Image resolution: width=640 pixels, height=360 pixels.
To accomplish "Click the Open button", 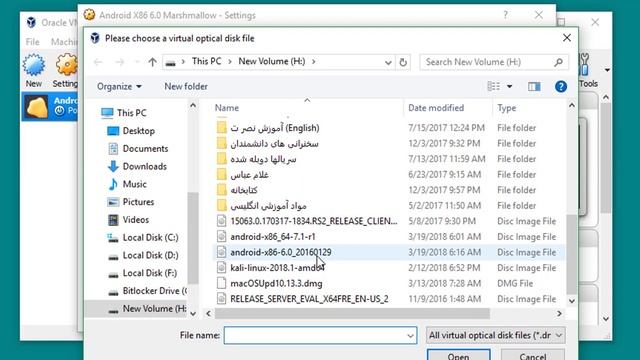I will [458, 355].
